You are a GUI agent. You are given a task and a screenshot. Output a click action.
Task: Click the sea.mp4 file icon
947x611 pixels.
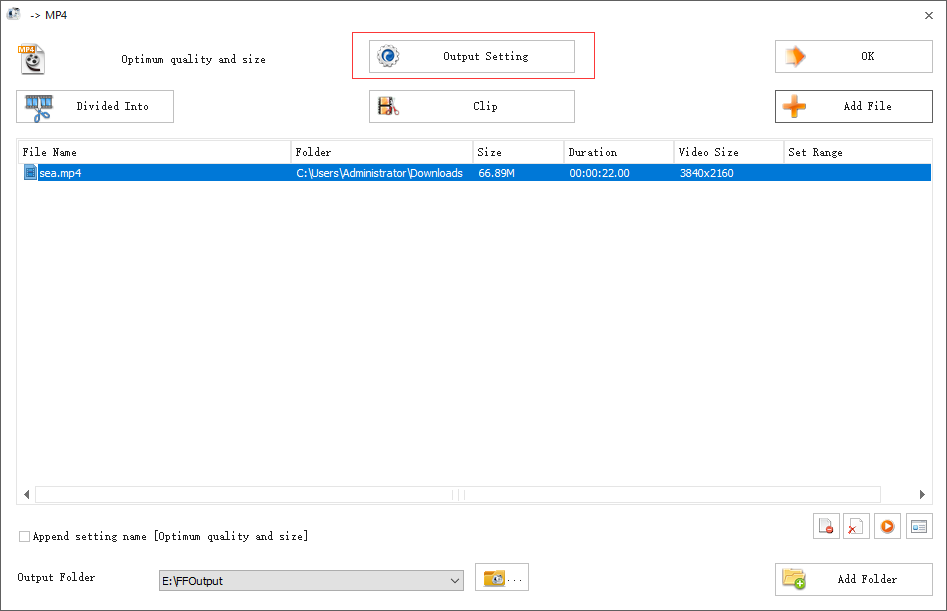click(30, 173)
